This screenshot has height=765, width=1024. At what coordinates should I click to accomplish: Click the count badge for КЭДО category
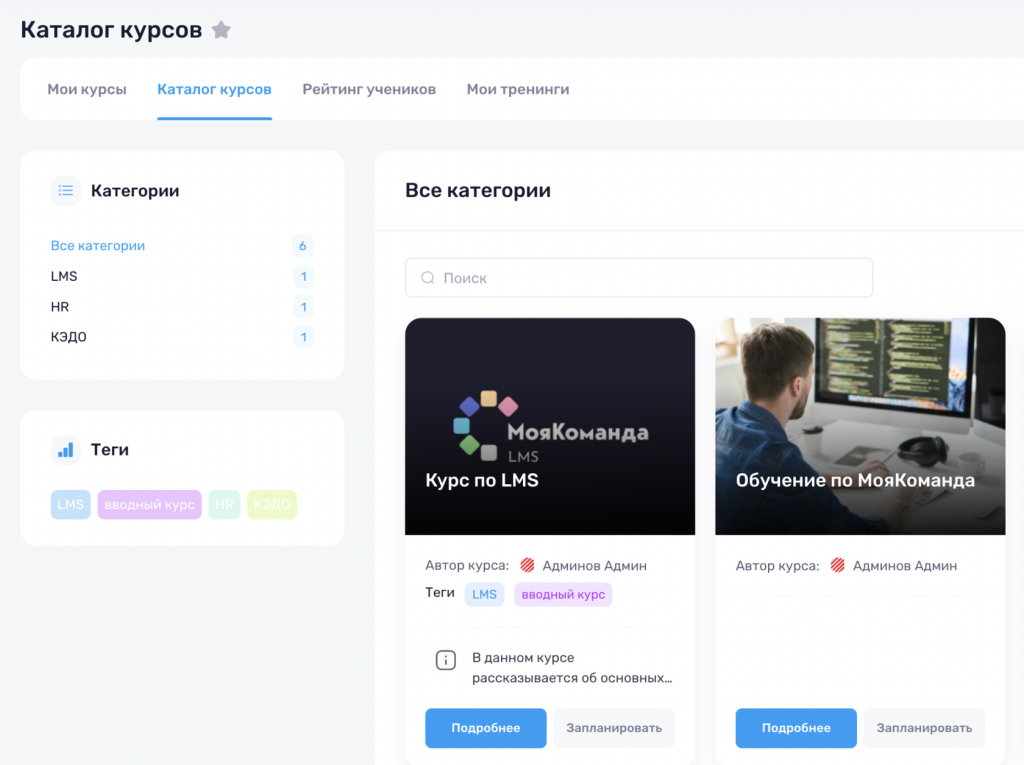(x=304, y=337)
